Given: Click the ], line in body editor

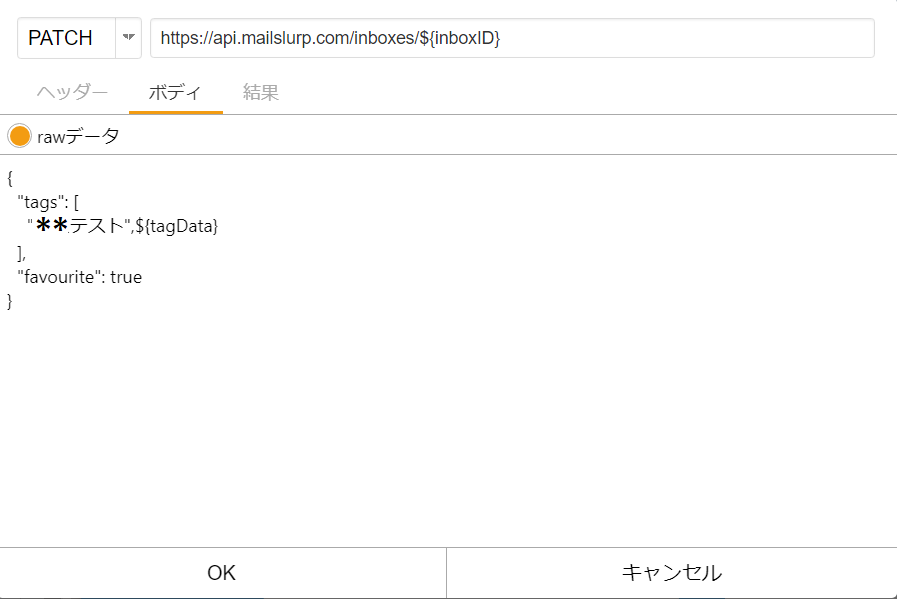Looking at the screenshot, I should point(21,252).
